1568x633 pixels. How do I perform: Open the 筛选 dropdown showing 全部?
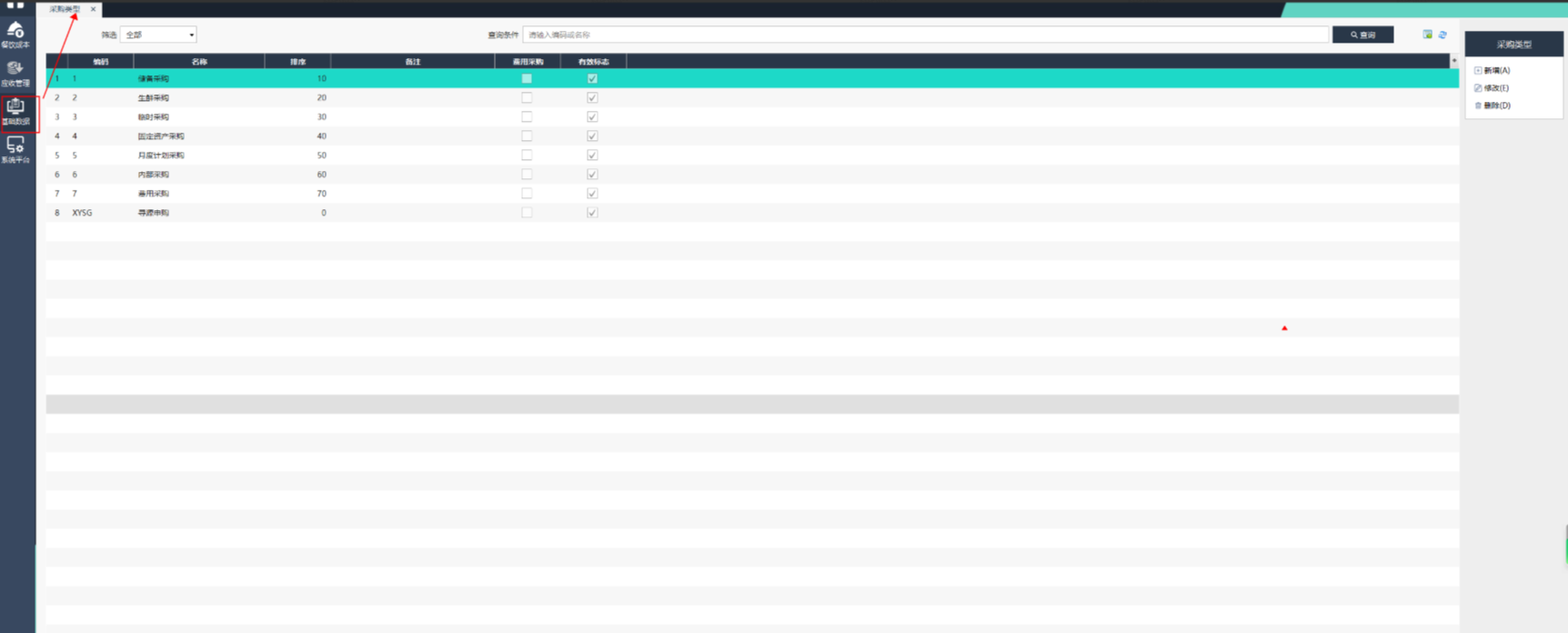tap(158, 35)
